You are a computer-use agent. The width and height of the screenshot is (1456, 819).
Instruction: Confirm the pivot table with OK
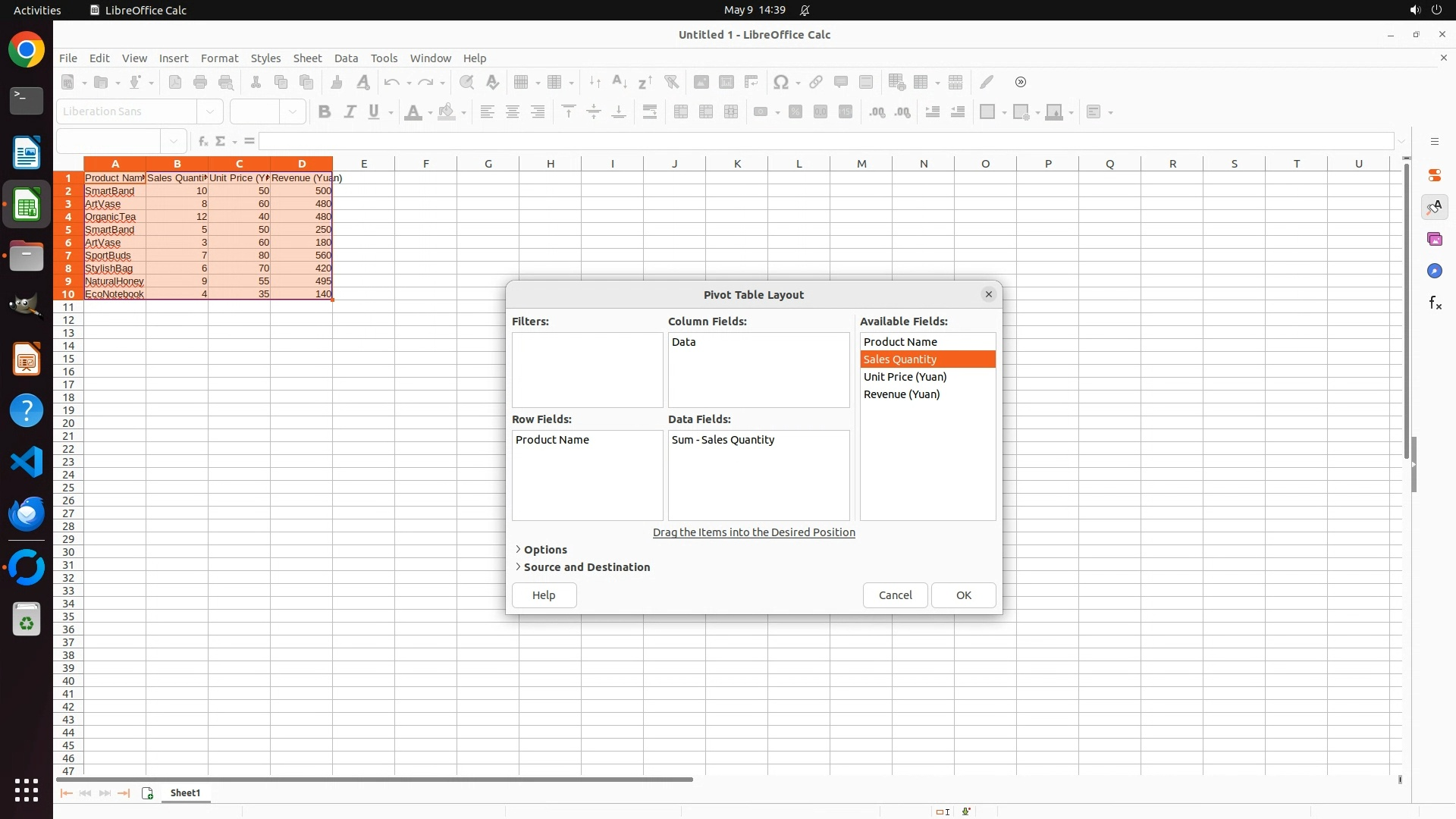pos(963,595)
